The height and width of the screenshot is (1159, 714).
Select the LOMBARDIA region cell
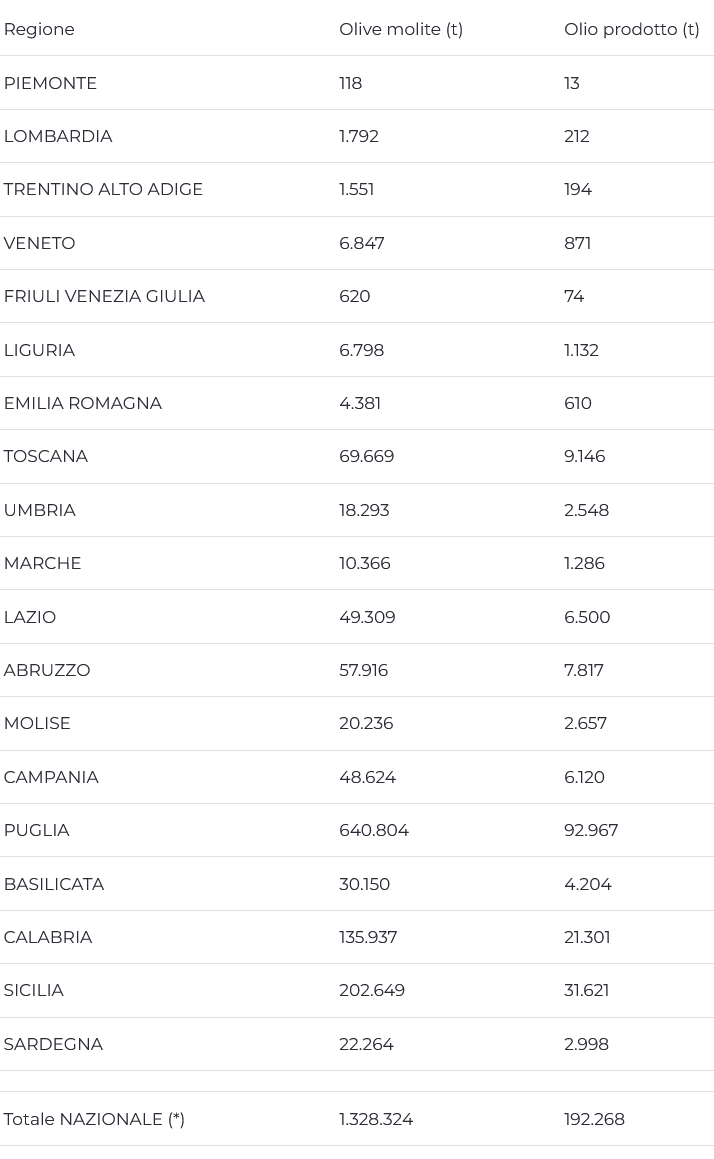click(58, 137)
